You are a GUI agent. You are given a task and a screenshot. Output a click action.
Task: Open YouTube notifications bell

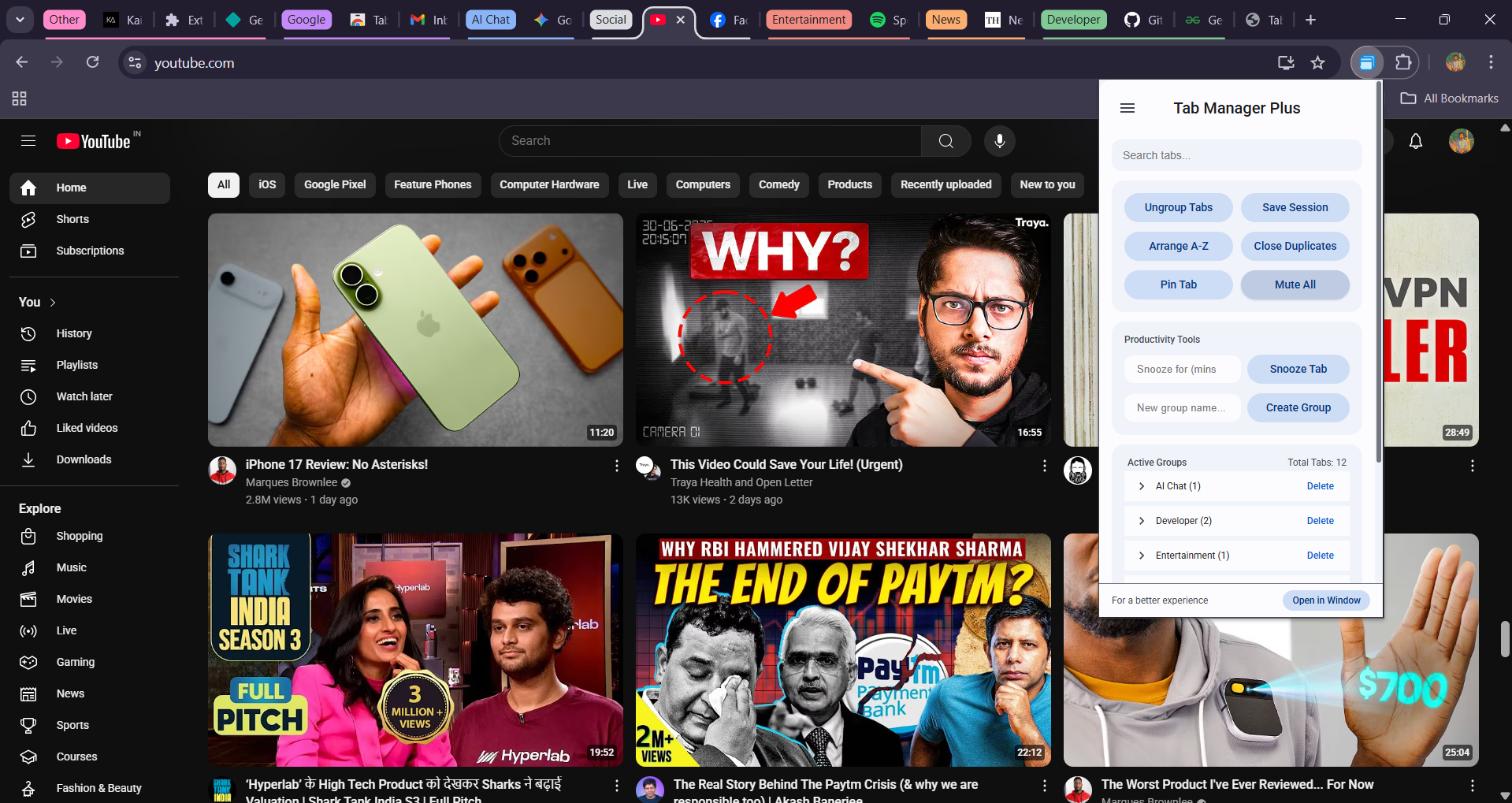pos(1416,141)
